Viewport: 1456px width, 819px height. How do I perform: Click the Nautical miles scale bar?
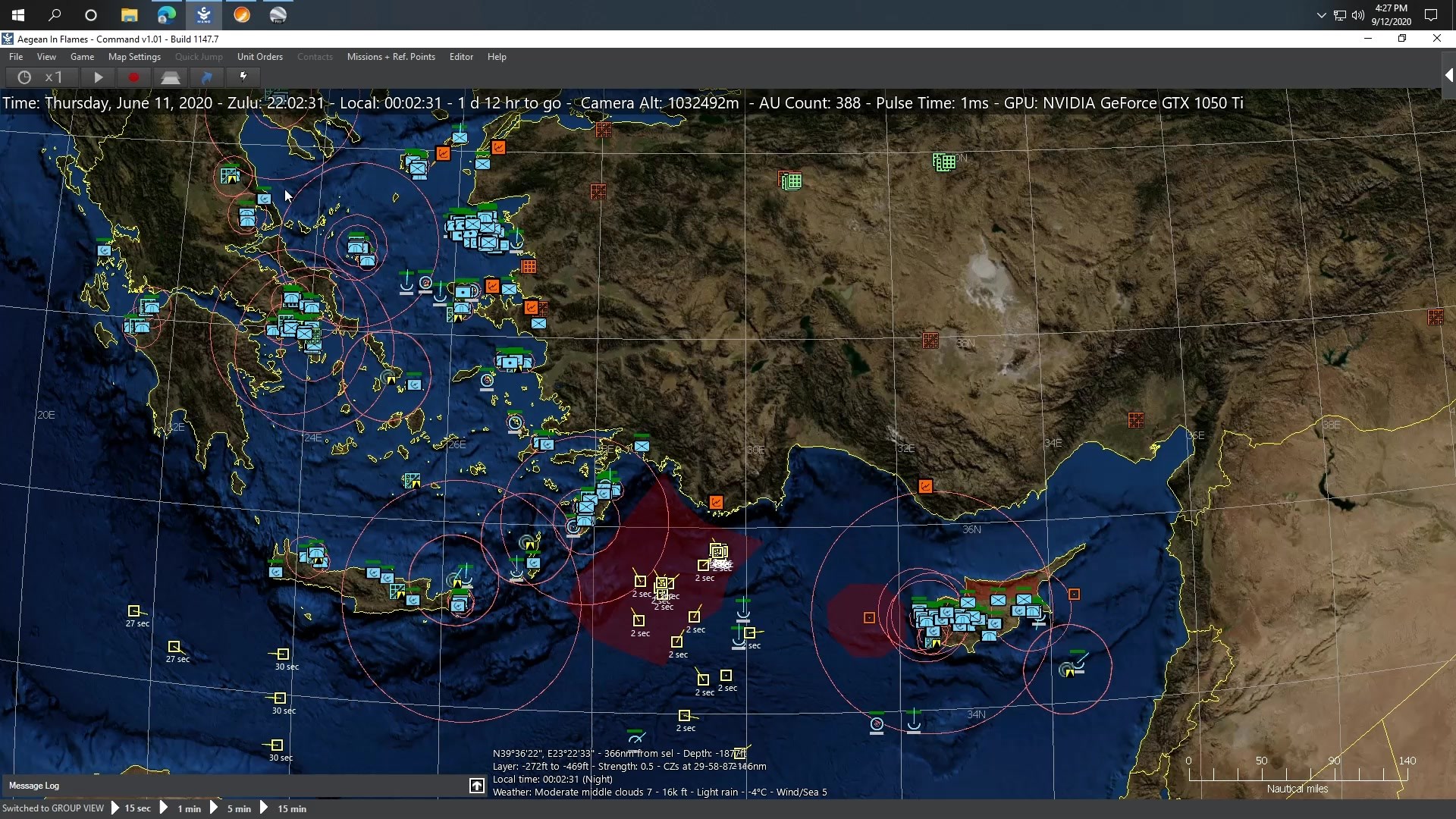point(1298,775)
